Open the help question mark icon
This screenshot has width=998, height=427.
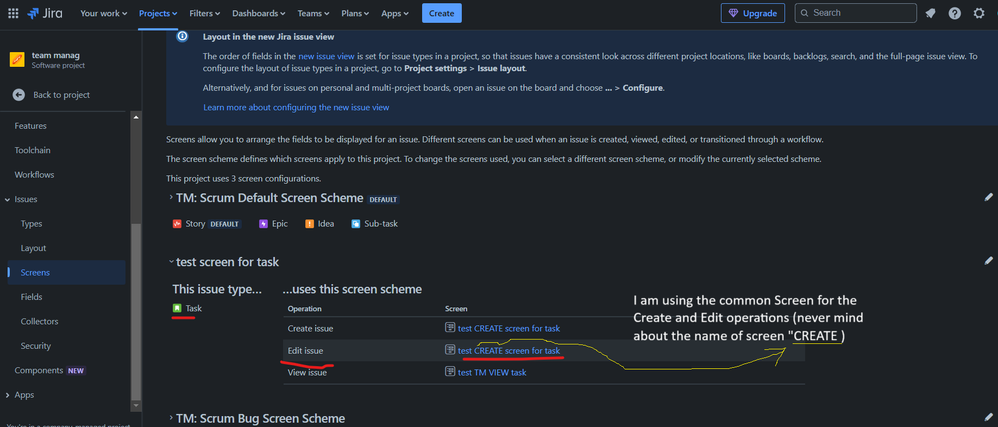tap(954, 13)
